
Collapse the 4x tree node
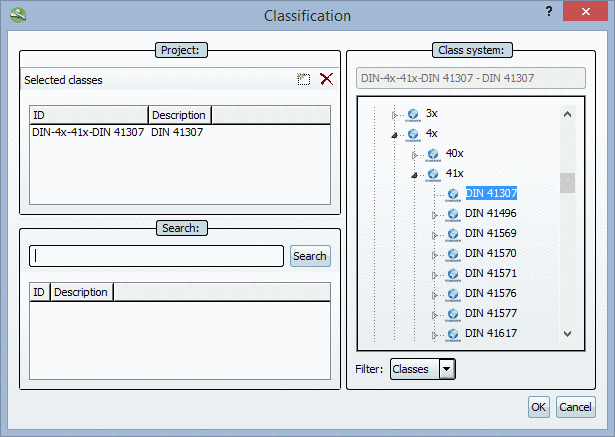pos(395,135)
